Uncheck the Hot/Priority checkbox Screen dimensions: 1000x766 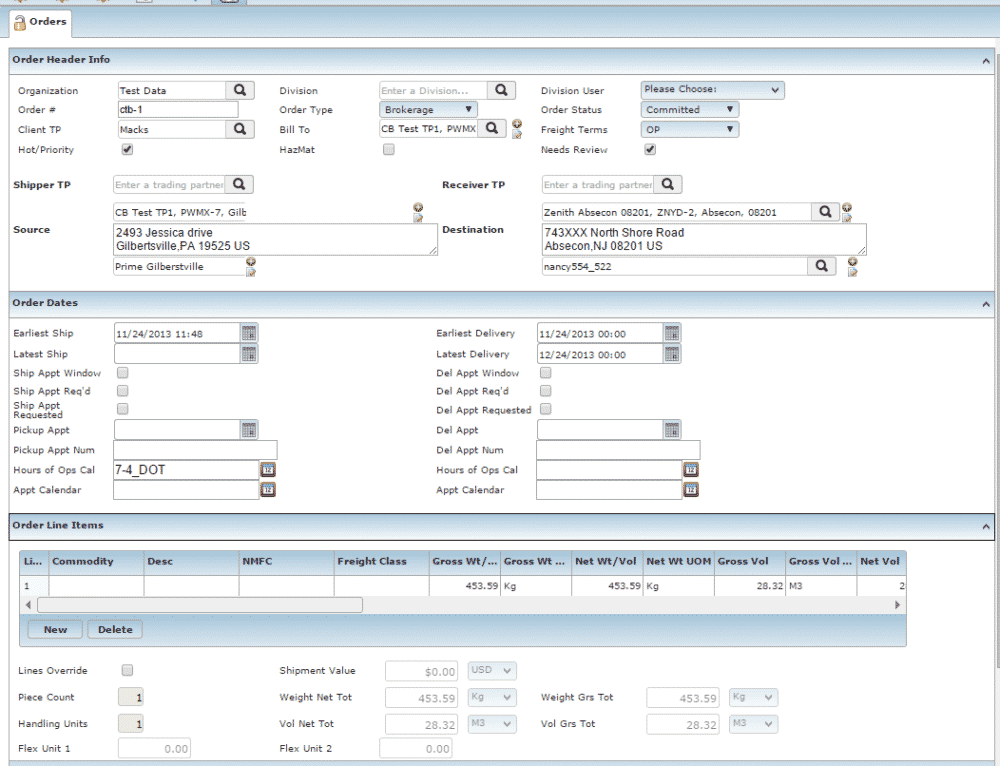[x=127, y=149]
